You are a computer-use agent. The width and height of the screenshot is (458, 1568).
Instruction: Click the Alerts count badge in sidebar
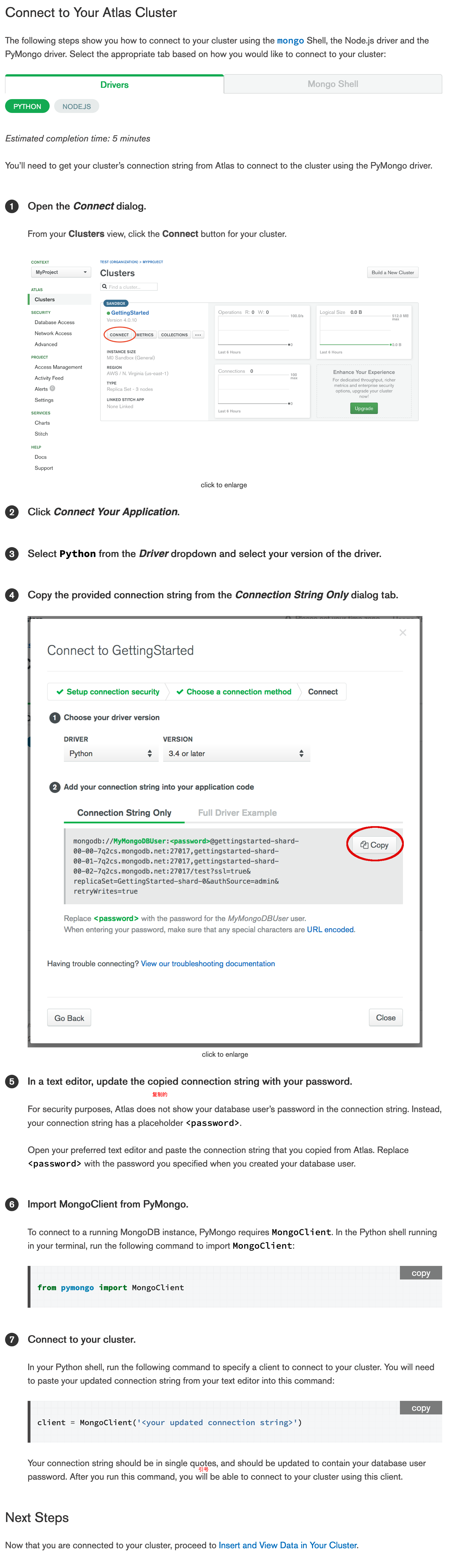click(x=52, y=388)
